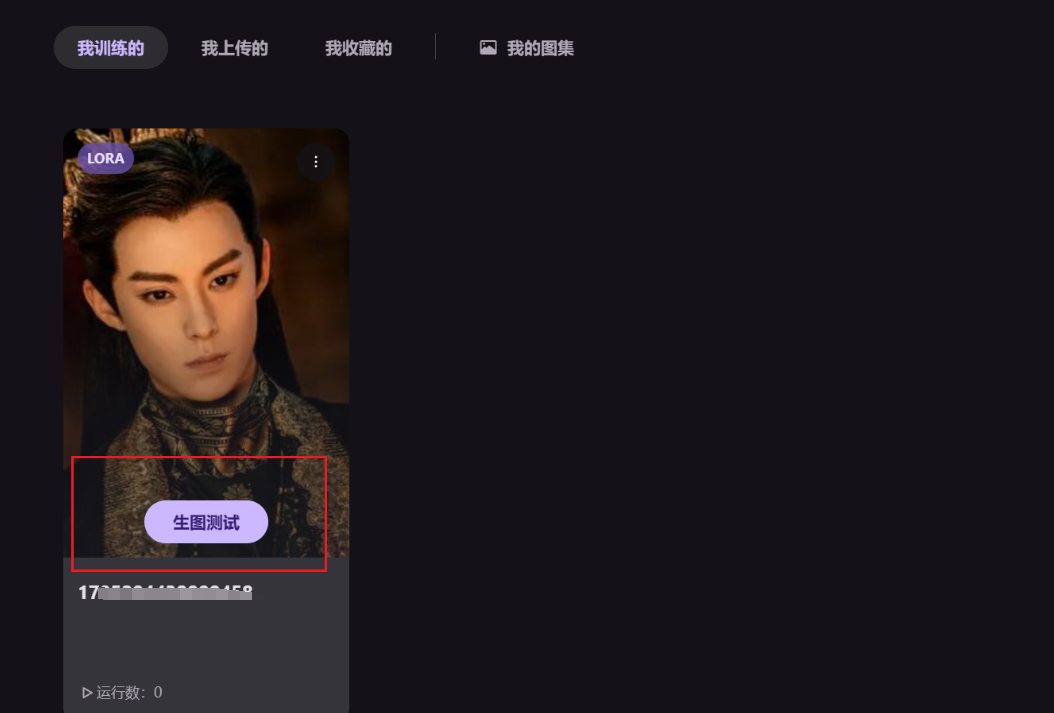
Task: Click the play triangle icon beside 运行数
Action: (x=87, y=692)
